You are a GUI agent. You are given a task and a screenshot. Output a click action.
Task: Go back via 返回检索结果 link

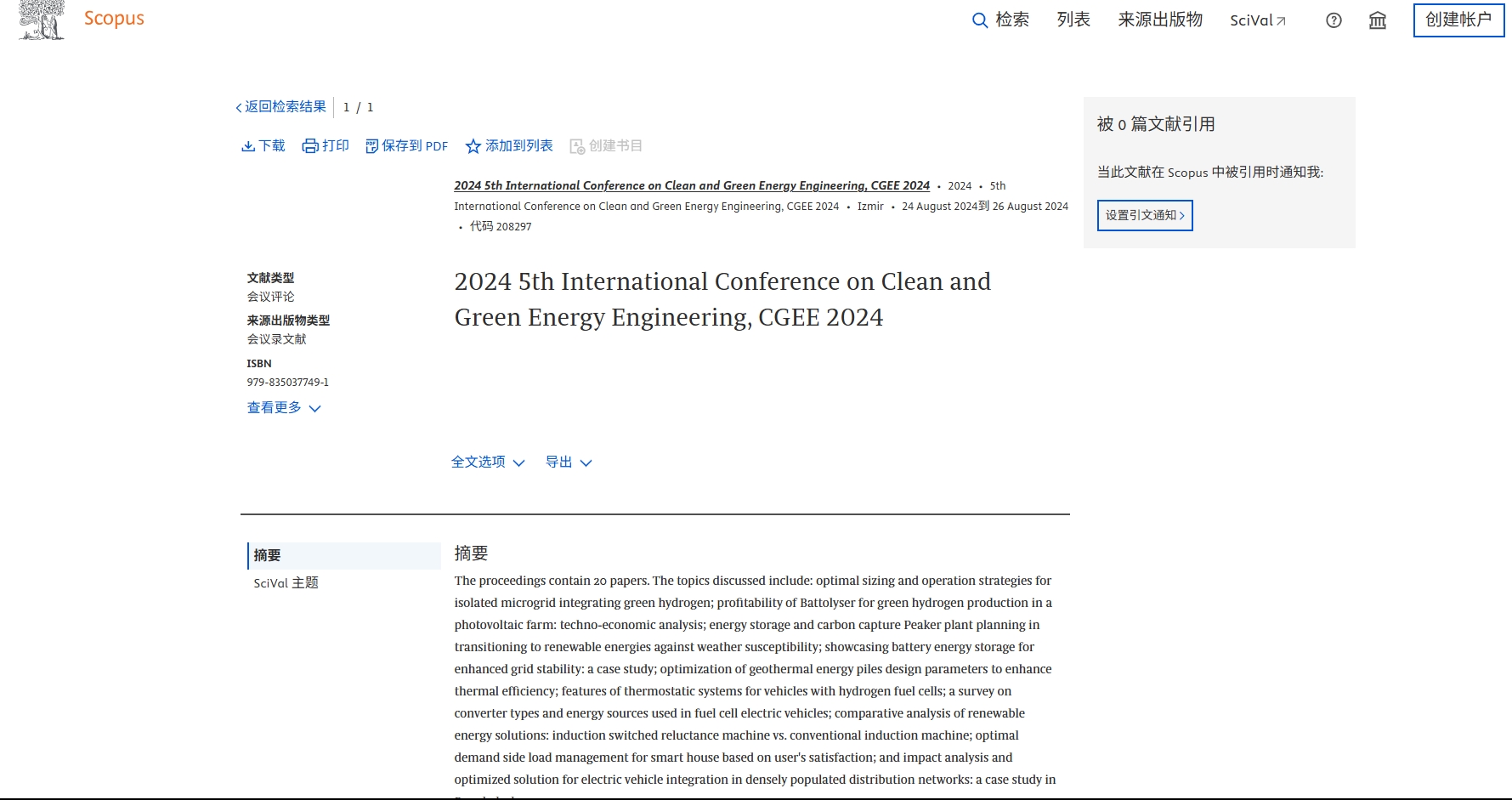pyautogui.click(x=281, y=107)
